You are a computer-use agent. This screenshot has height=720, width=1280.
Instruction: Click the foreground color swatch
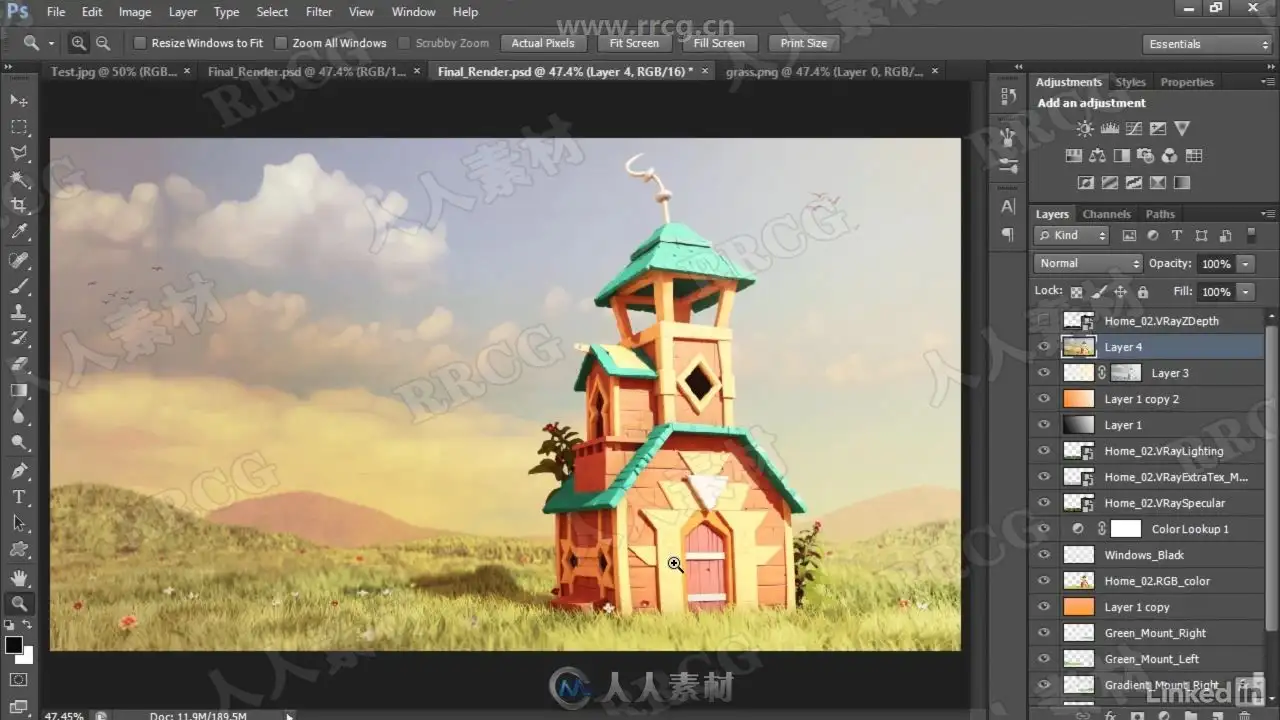click(x=14, y=645)
